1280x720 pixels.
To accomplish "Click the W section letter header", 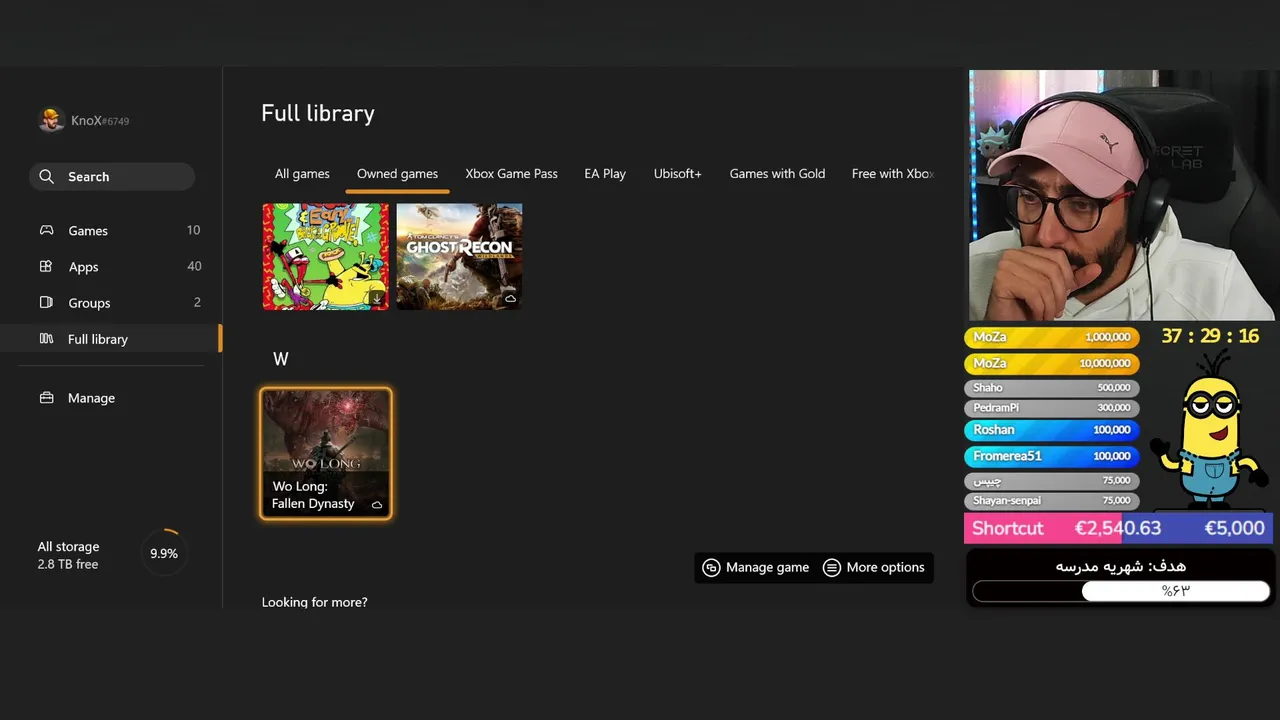I will click(x=281, y=359).
